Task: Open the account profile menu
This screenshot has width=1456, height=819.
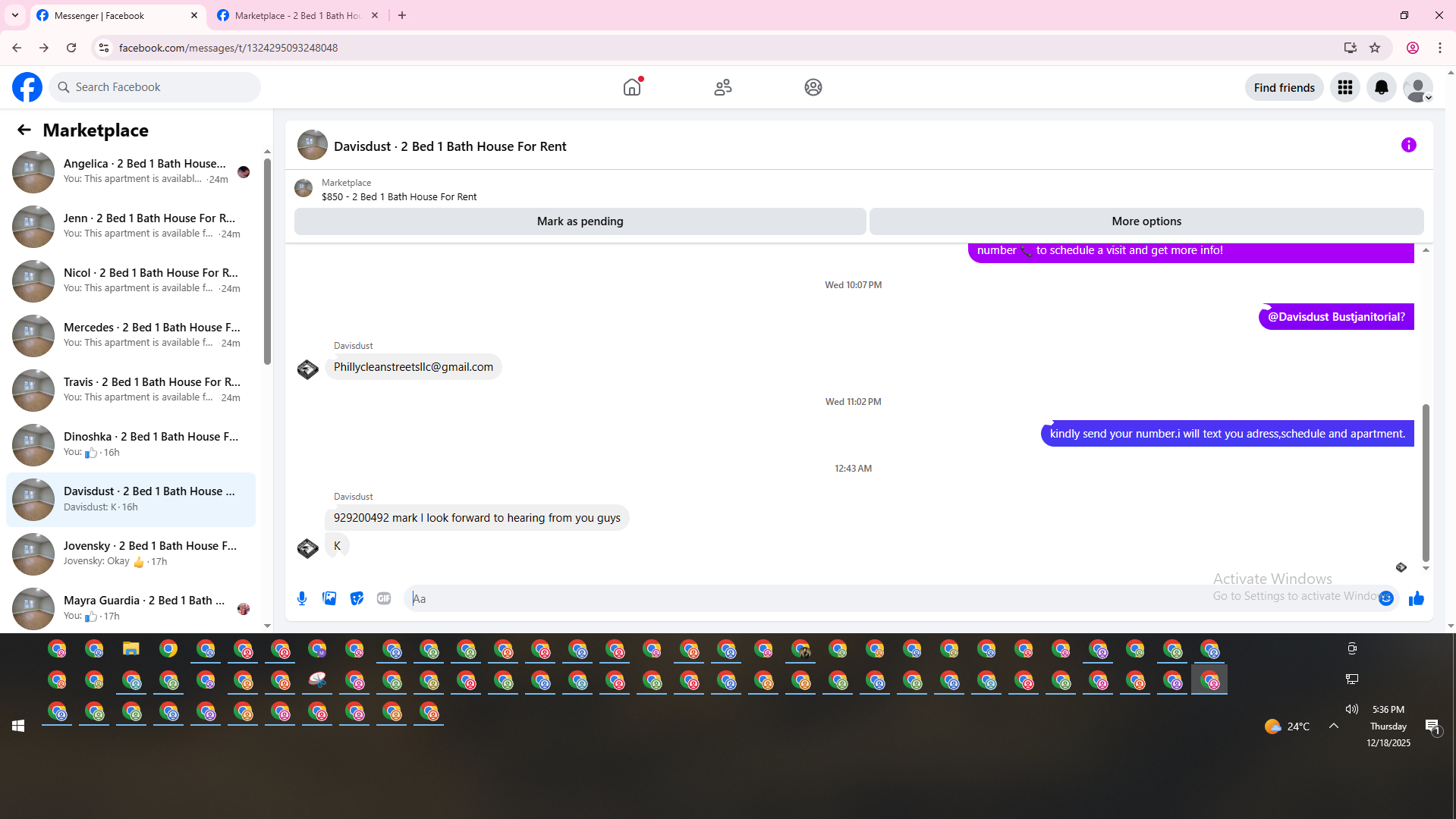Action: [x=1418, y=87]
